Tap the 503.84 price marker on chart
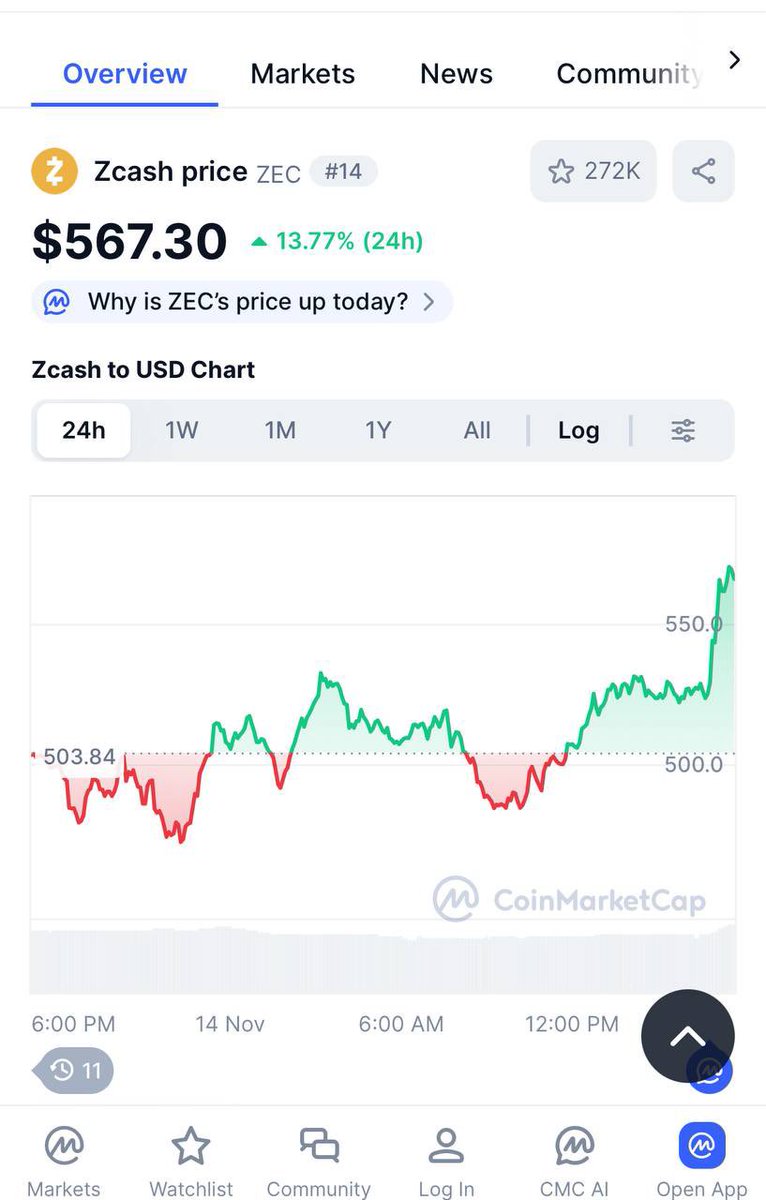Image resolution: width=766 pixels, height=1200 pixels. click(x=78, y=757)
